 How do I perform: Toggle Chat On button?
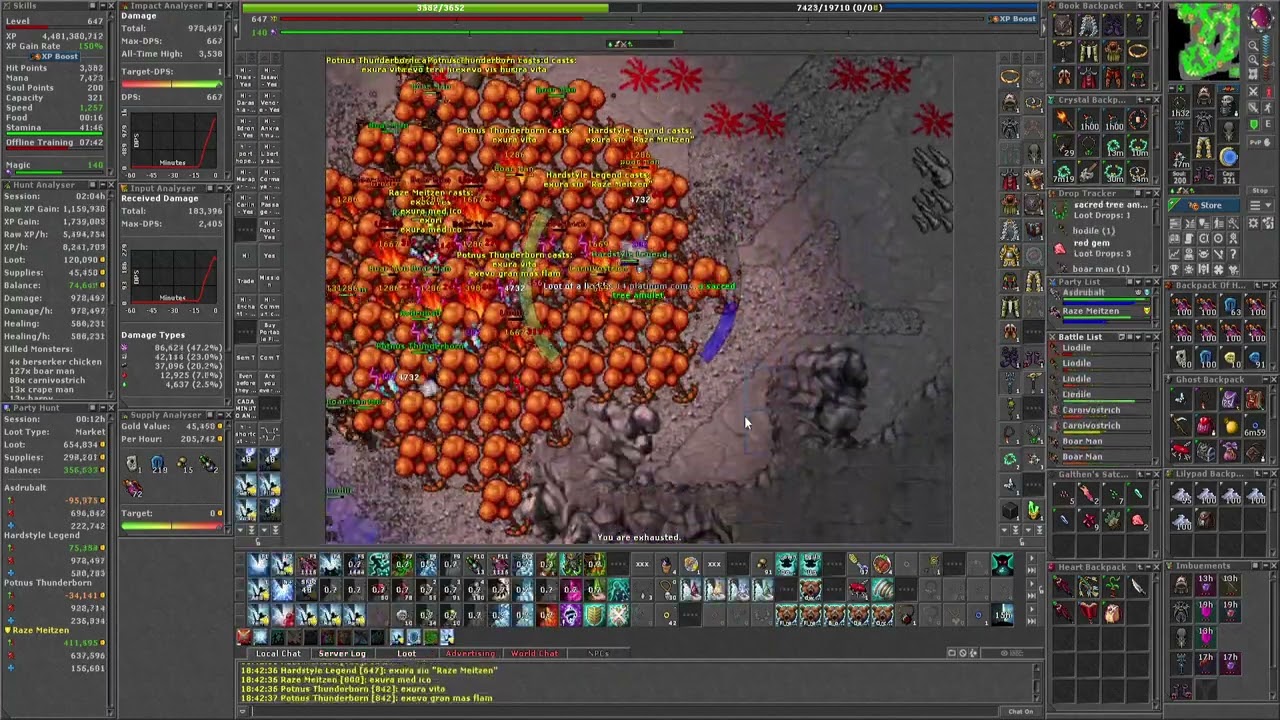tap(1020, 711)
